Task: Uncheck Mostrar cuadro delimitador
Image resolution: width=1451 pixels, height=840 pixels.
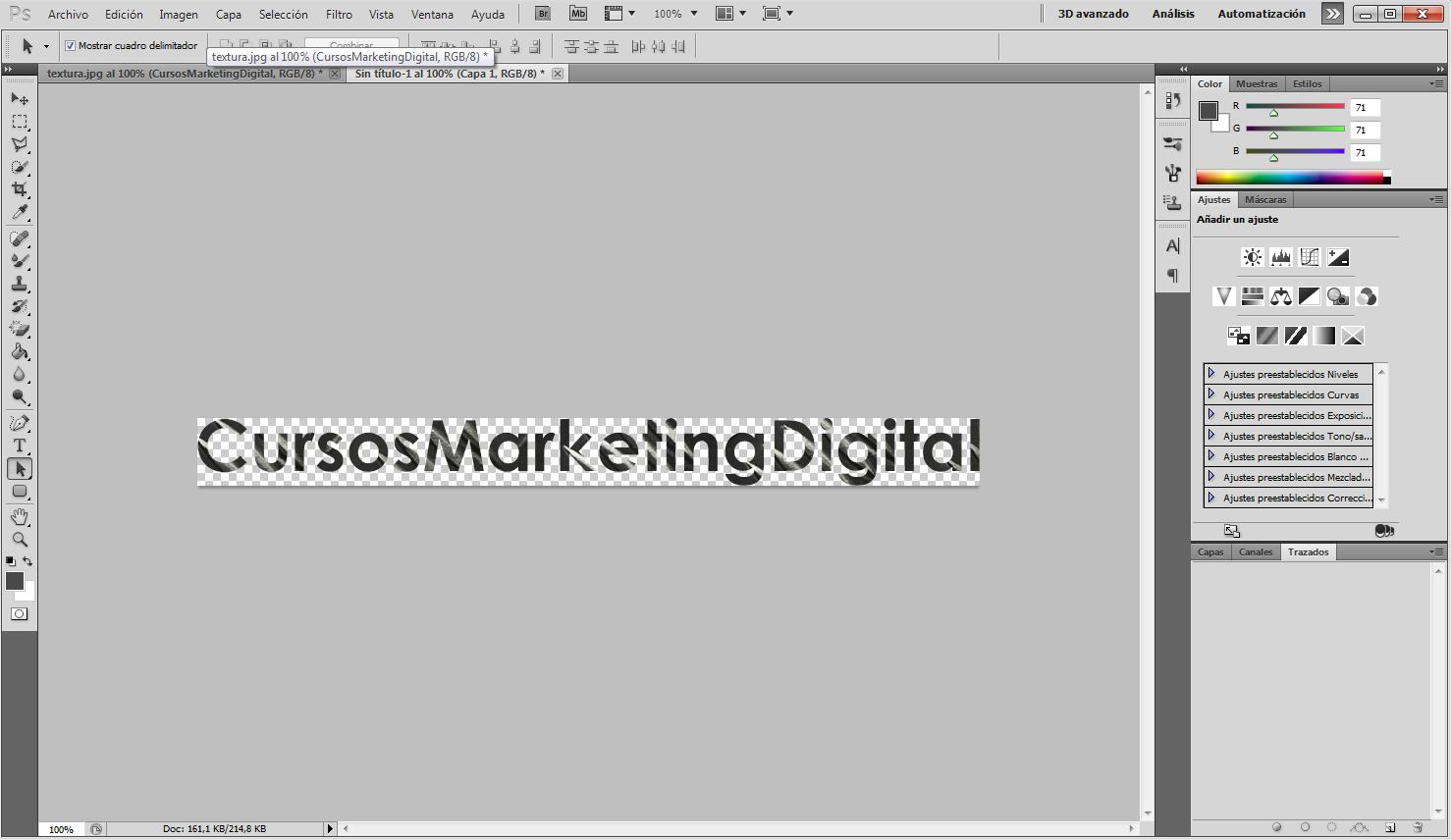Action: [x=69, y=45]
